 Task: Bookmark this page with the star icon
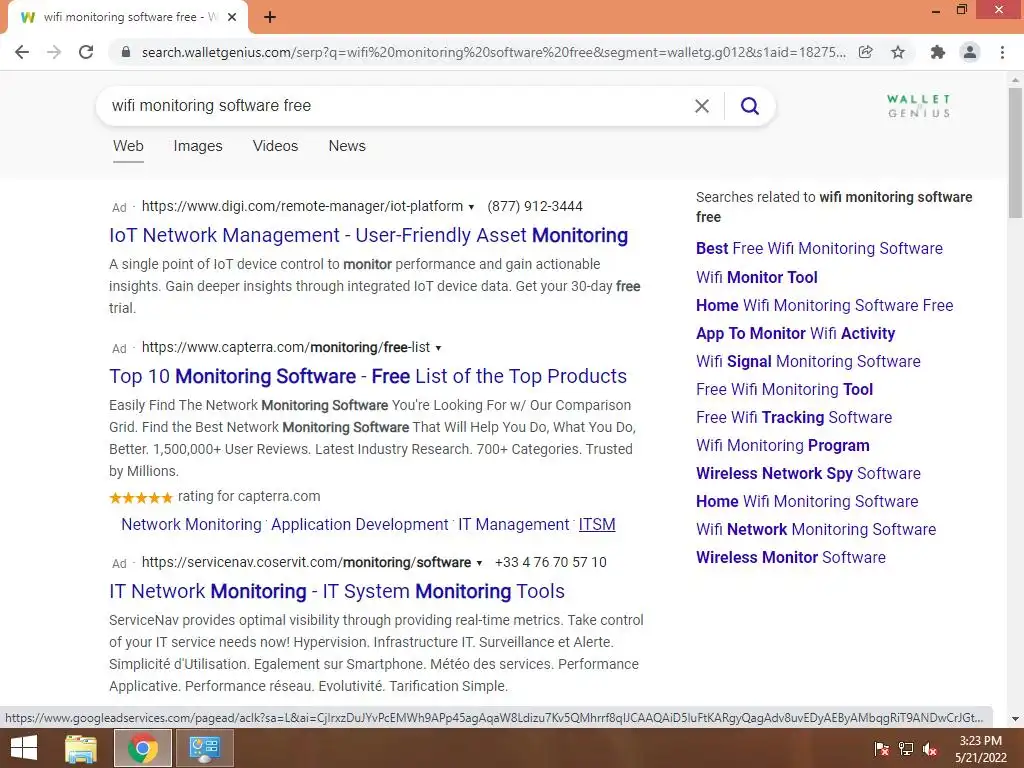click(x=898, y=52)
